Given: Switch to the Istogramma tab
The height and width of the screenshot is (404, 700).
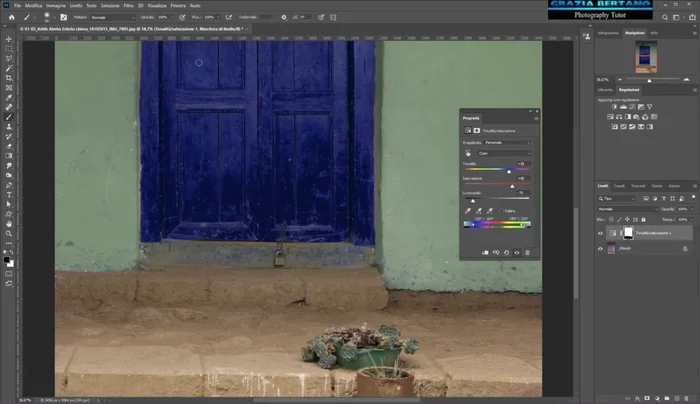Looking at the screenshot, I should pyautogui.click(x=609, y=33).
